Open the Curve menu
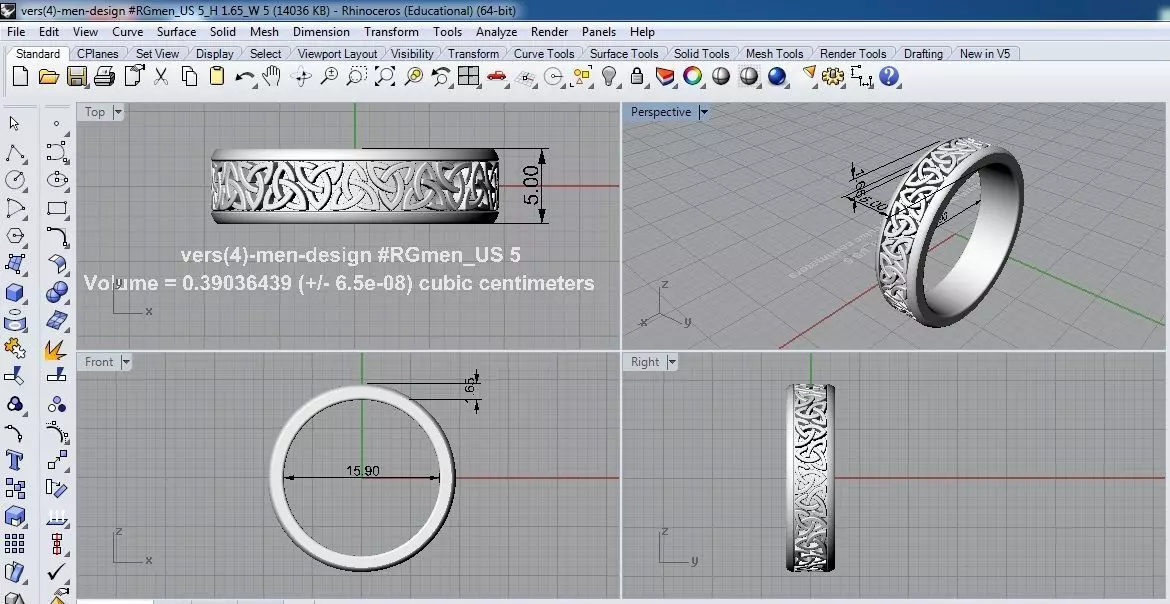 pyautogui.click(x=128, y=31)
